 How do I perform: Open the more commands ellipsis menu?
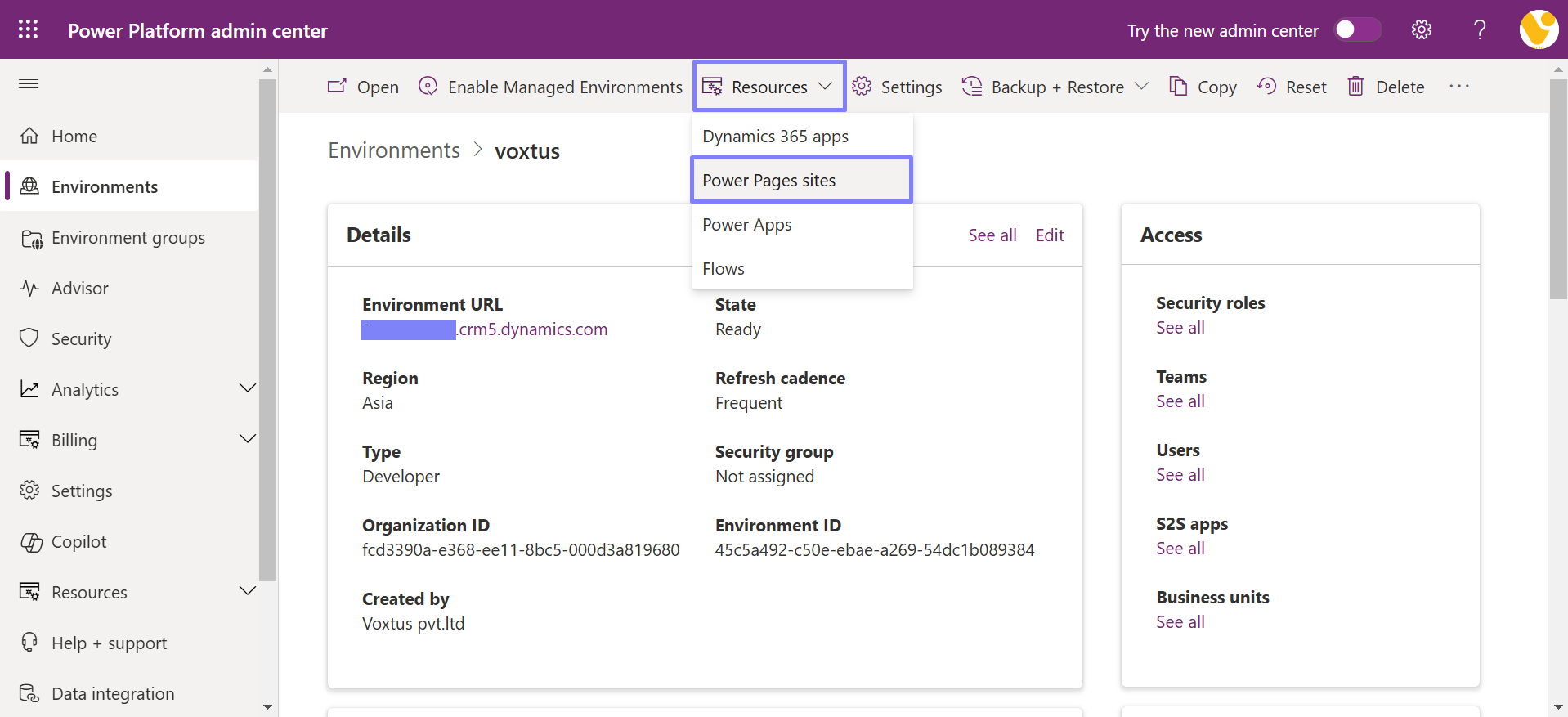pyautogui.click(x=1459, y=86)
